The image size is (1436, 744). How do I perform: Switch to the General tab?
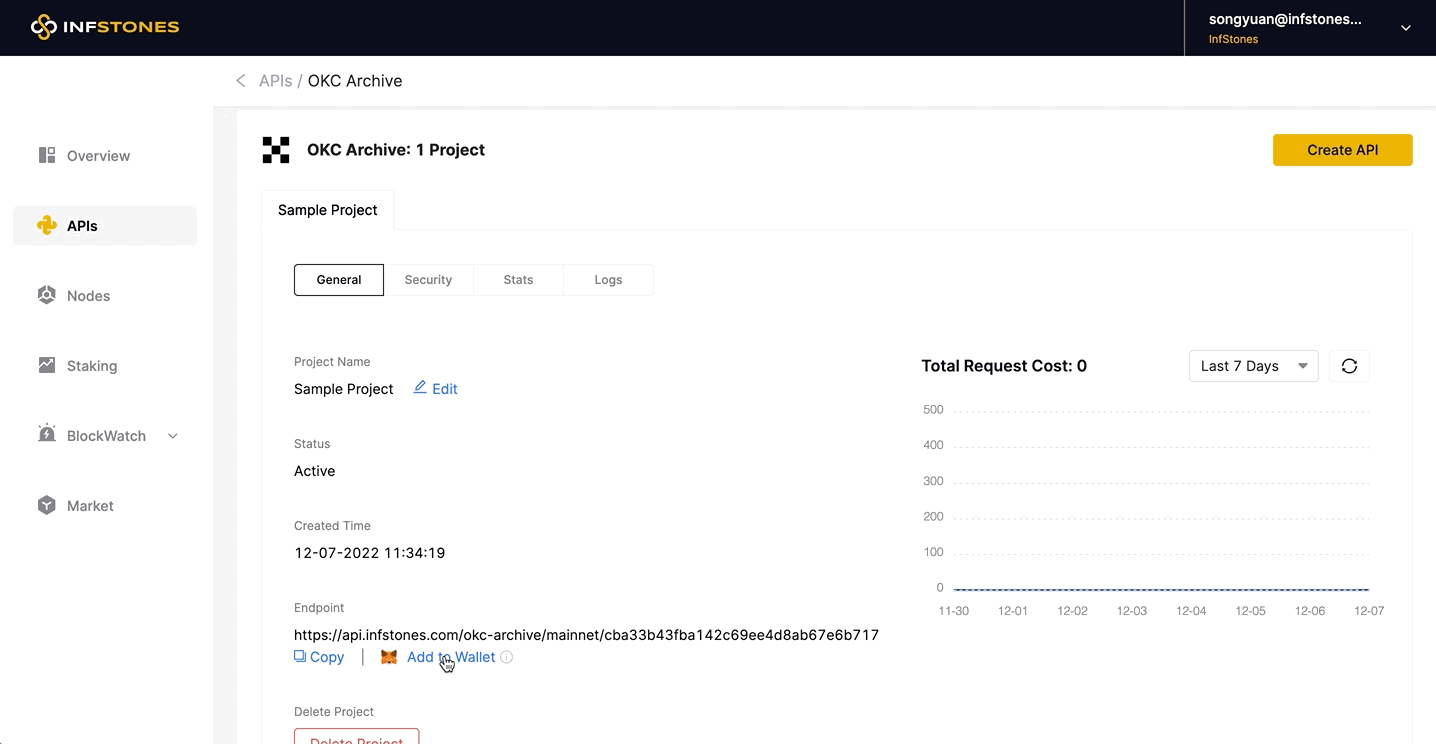tap(339, 280)
